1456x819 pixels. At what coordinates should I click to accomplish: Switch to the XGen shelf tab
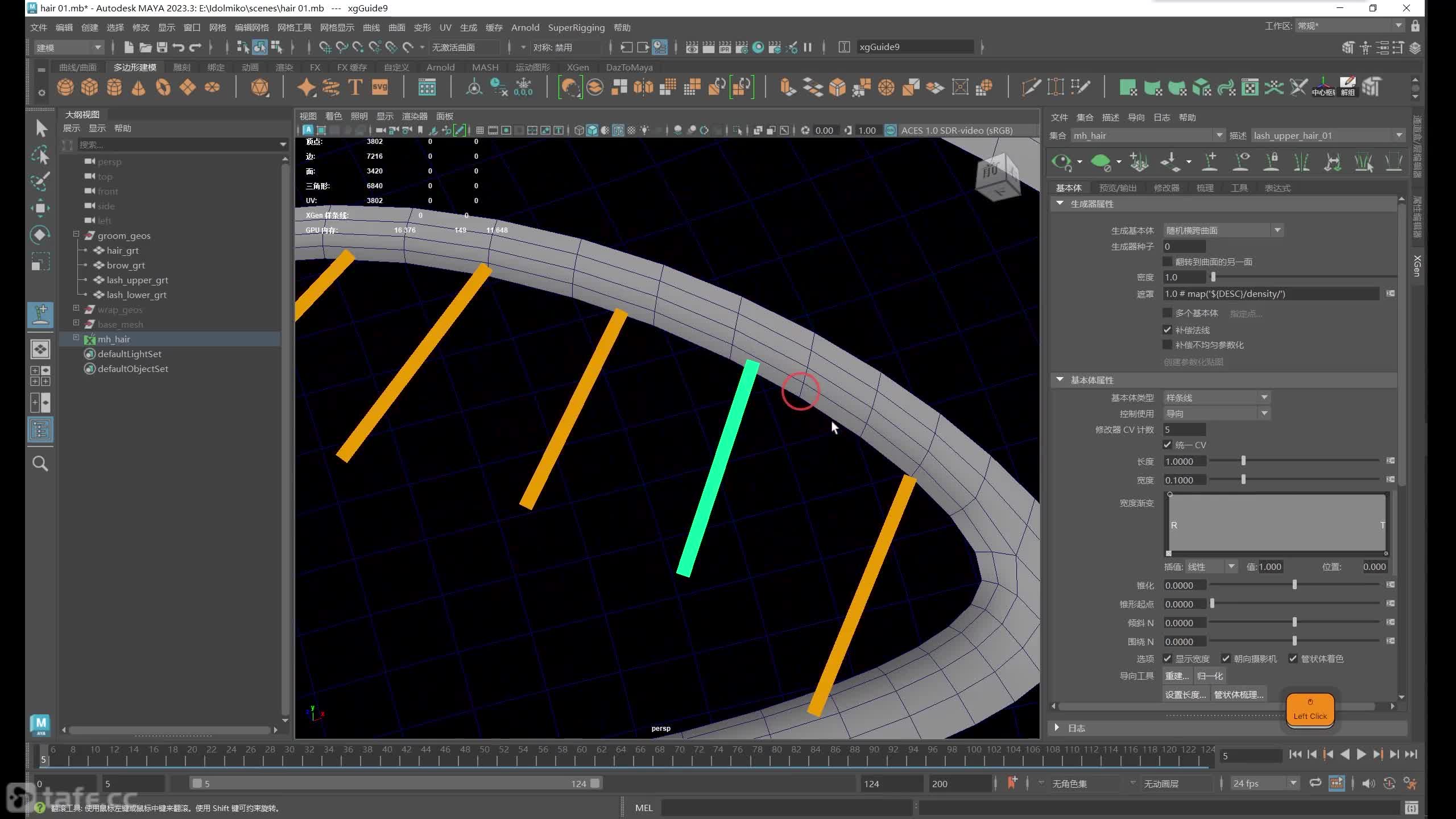tap(578, 67)
